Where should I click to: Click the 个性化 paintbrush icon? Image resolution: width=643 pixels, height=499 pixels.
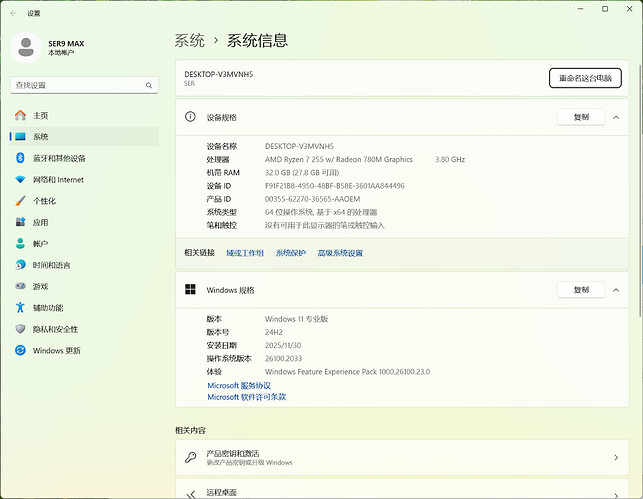[20, 201]
